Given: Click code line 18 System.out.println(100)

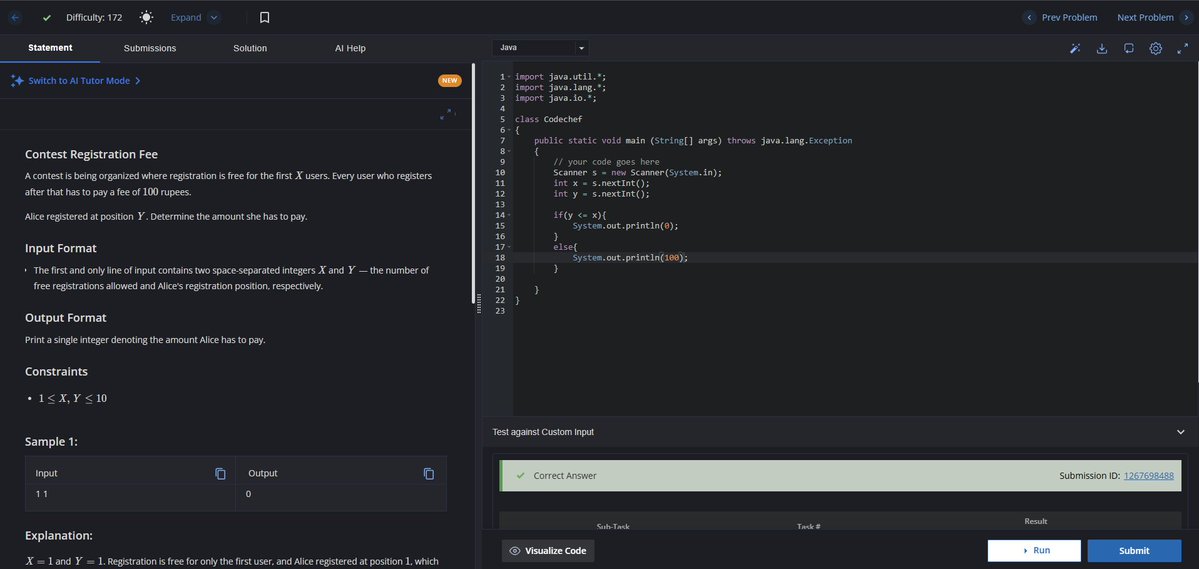Looking at the screenshot, I should (630, 258).
